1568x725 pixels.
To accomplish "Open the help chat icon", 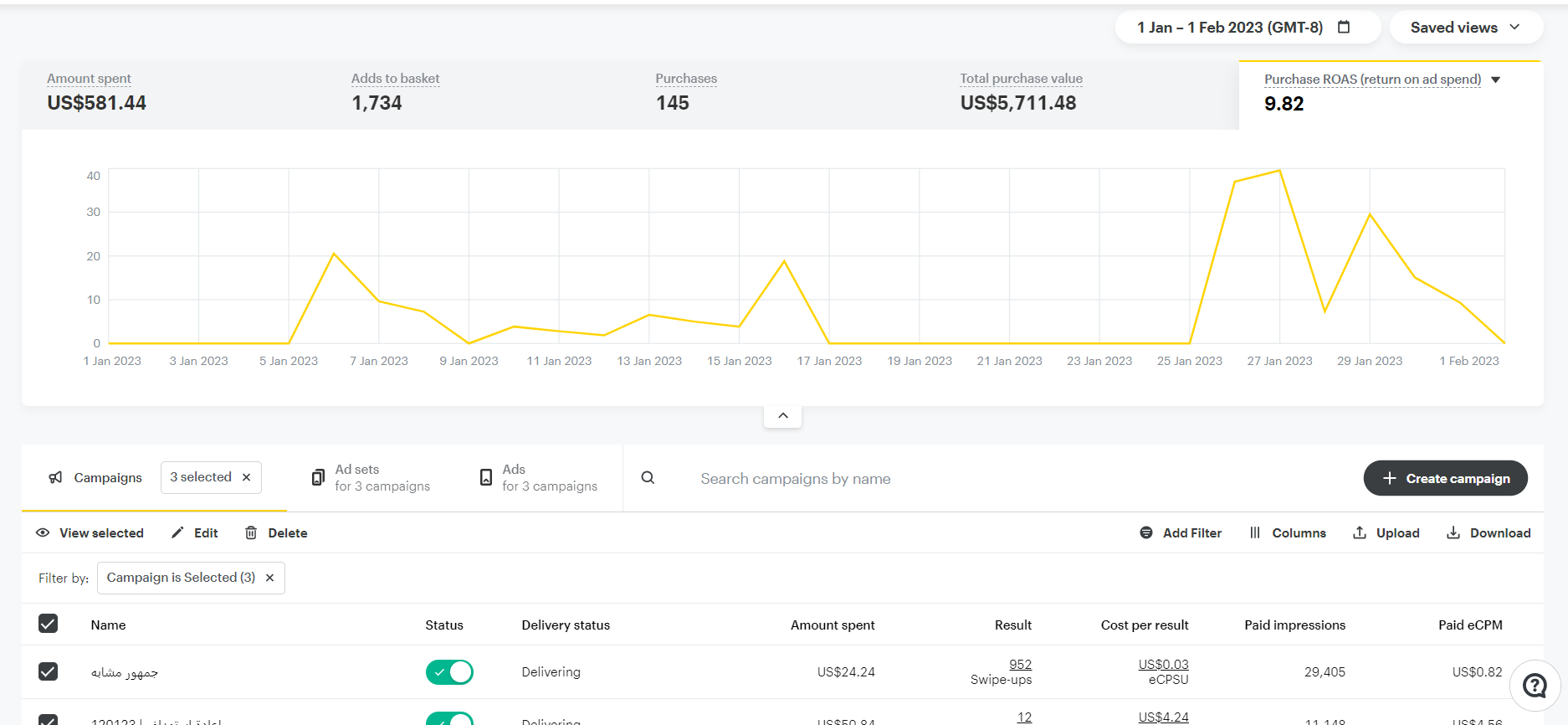I will [1535, 686].
